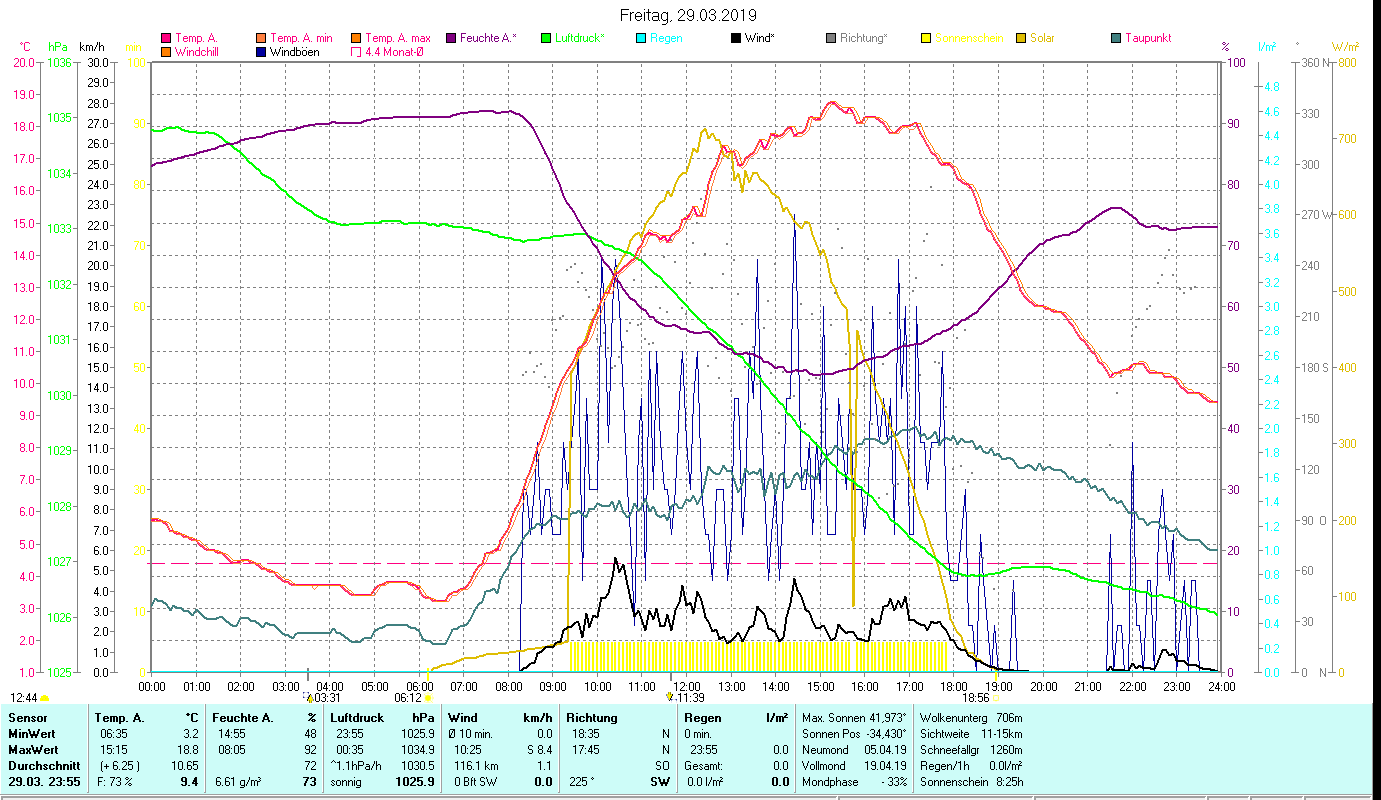
Task: Click the 'sonnig' weather status
Action: pos(348,782)
